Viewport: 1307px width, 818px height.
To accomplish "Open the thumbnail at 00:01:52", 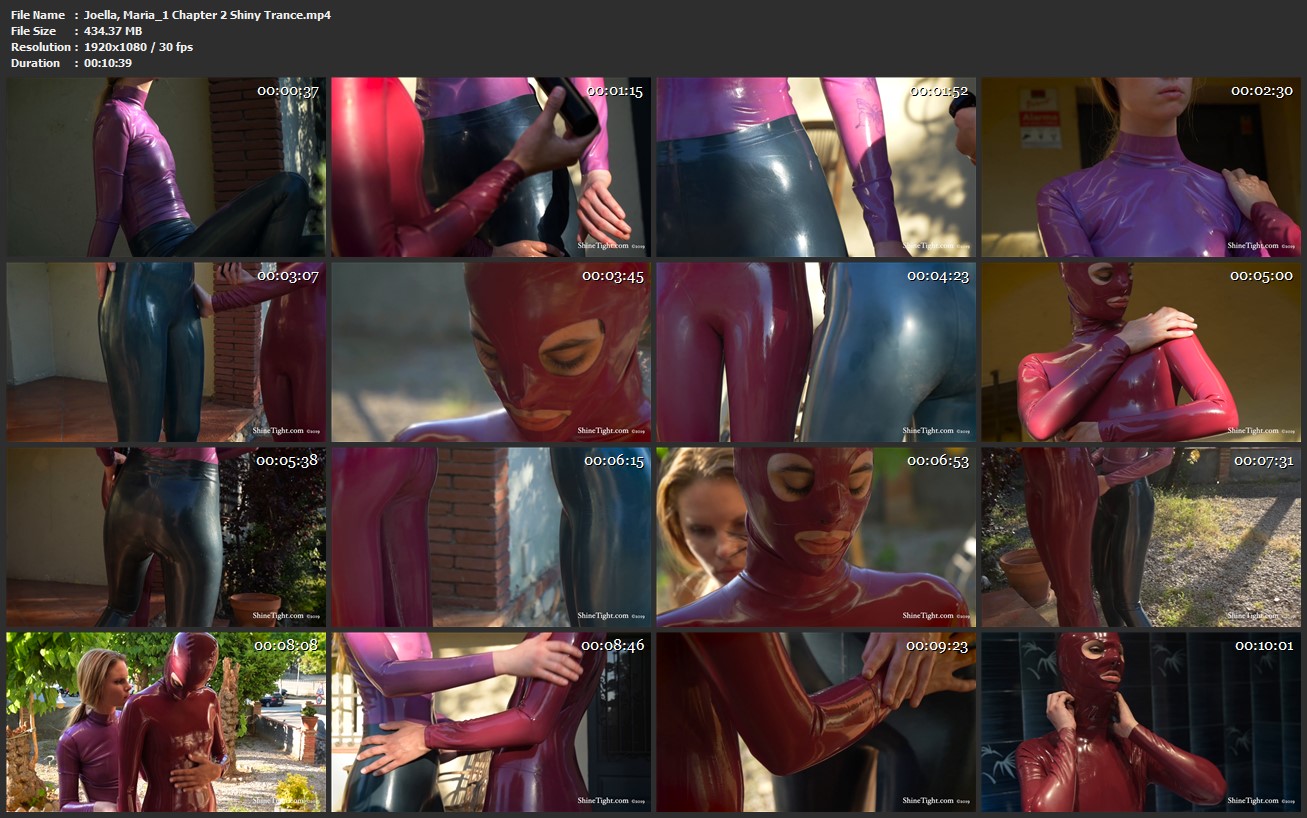I will [816, 167].
